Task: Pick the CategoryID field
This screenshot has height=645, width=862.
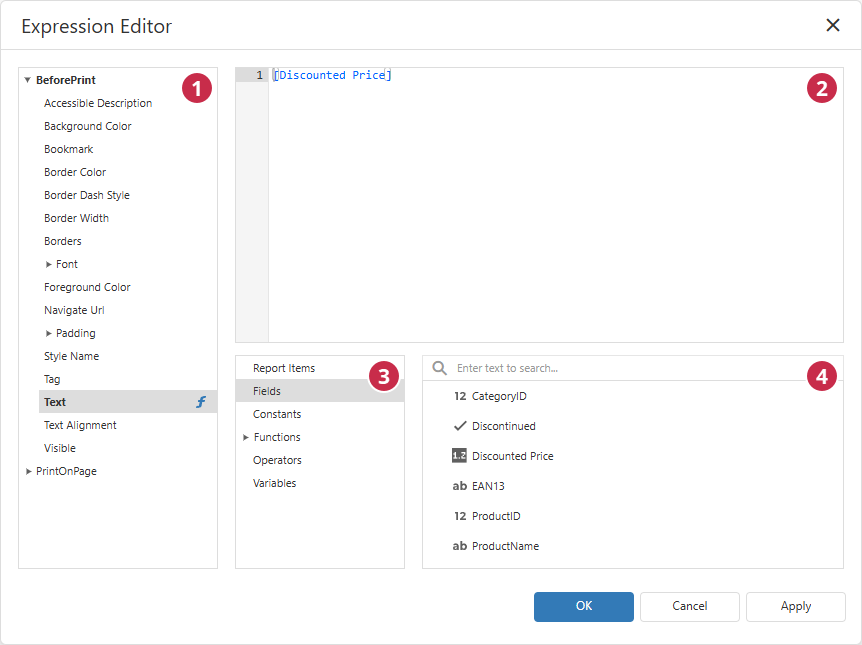Action: click(x=499, y=396)
